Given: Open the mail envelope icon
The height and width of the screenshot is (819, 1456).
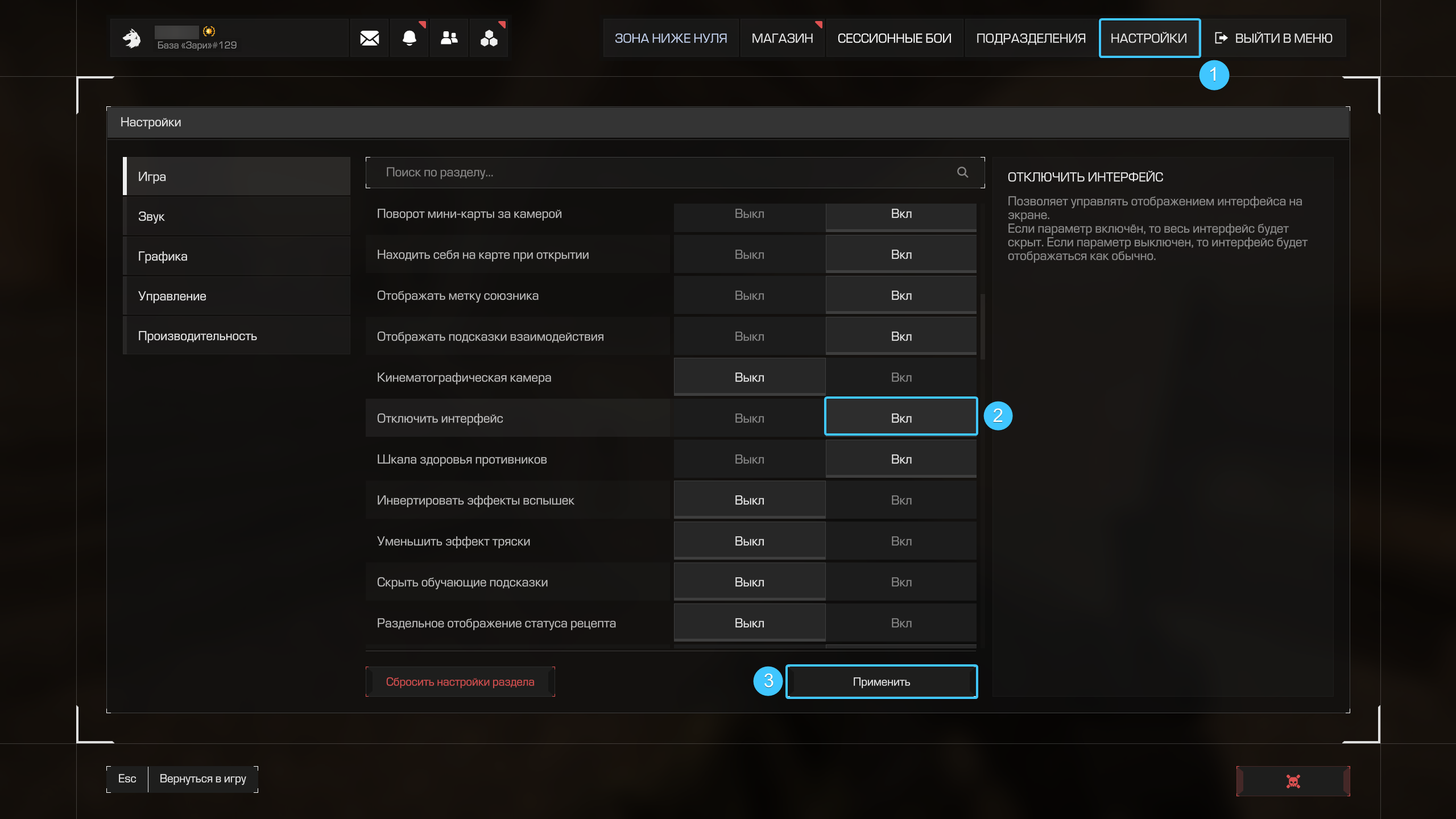Looking at the screenshot, I should coord(369,38).
